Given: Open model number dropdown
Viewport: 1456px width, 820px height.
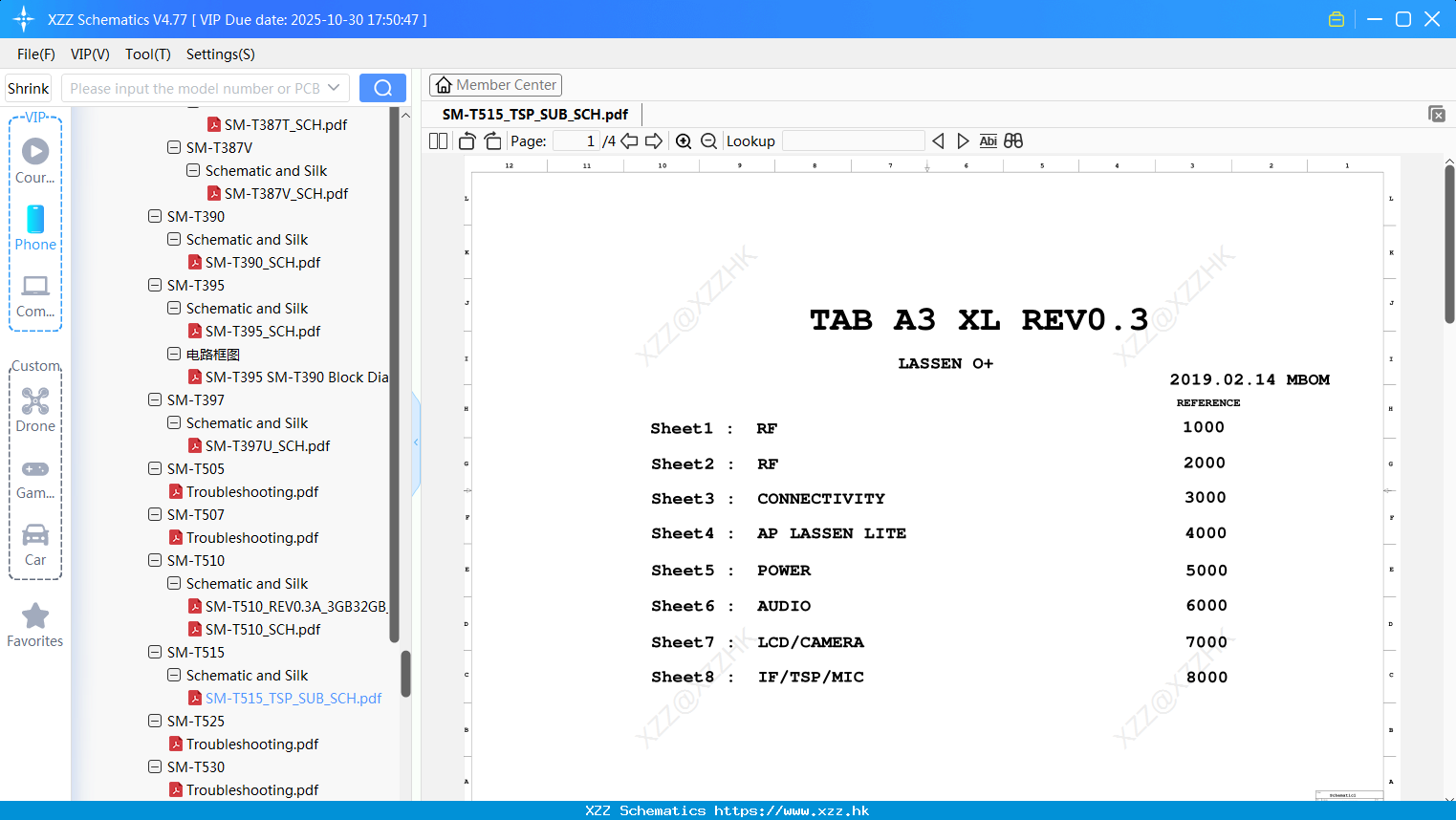Looking at the screenshot, I should pos(334,88).
